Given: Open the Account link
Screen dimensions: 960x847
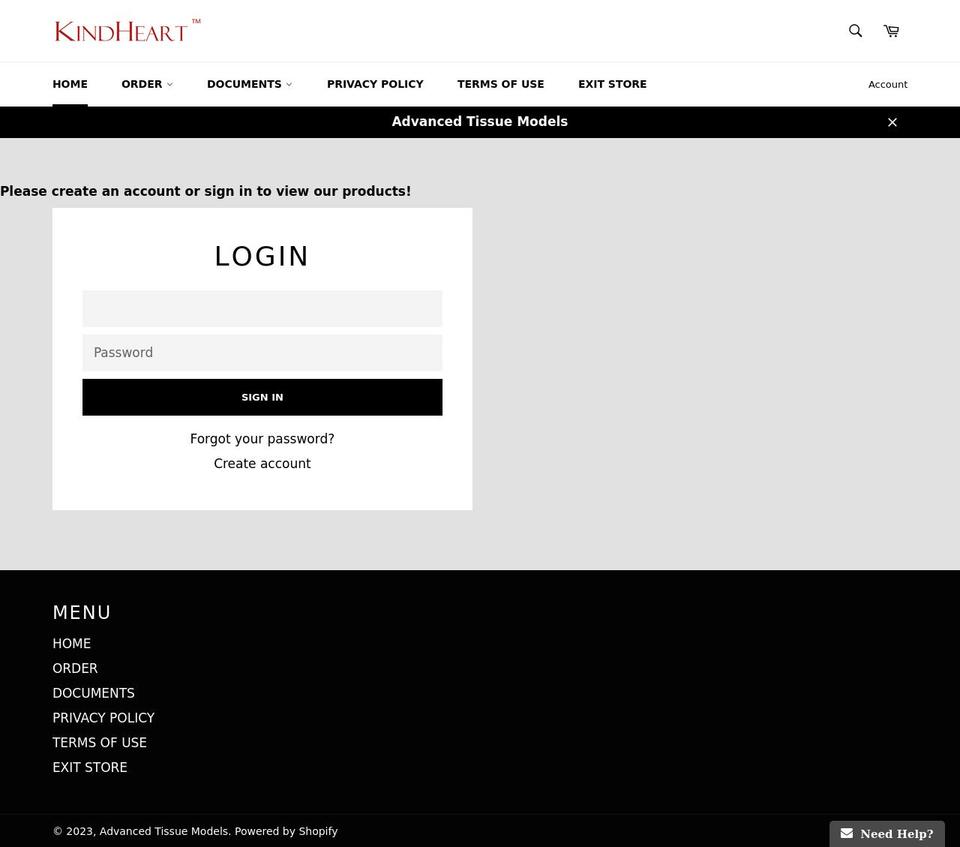Looking at the screenshot, I should [887, 84].
